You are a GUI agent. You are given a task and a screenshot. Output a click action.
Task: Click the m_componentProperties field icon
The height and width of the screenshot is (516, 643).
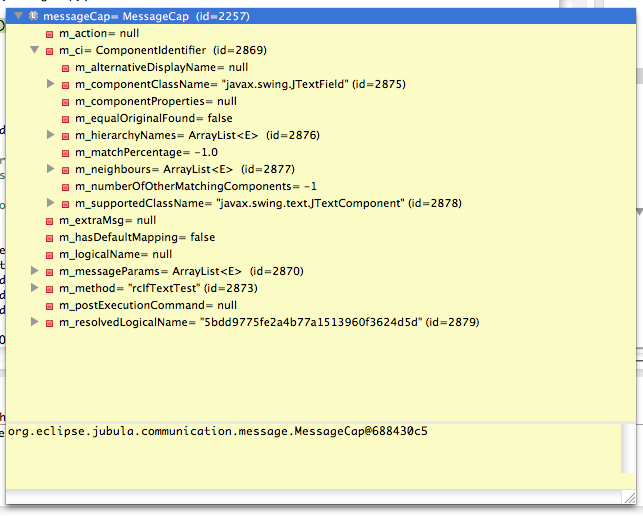[x=65, y=102]
